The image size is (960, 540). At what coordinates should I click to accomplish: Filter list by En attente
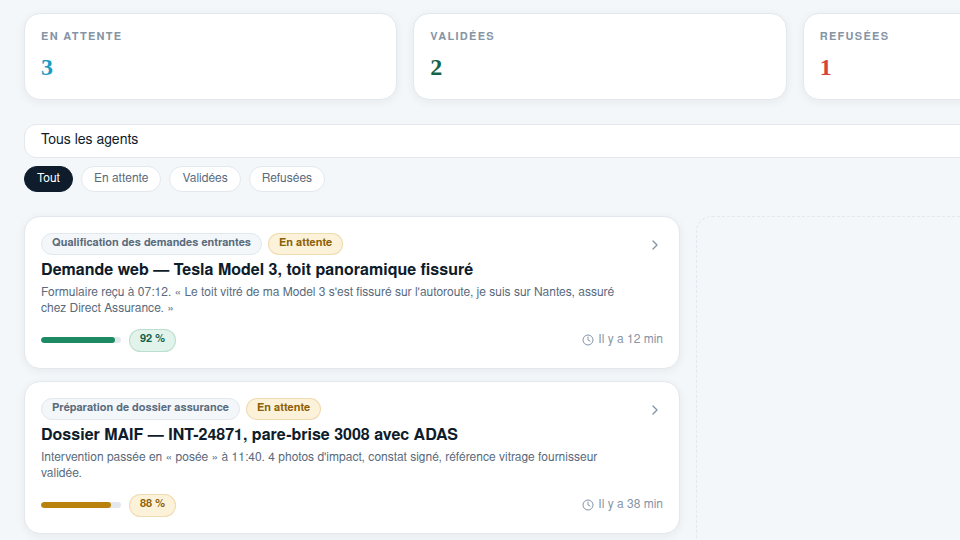(121, 179)
